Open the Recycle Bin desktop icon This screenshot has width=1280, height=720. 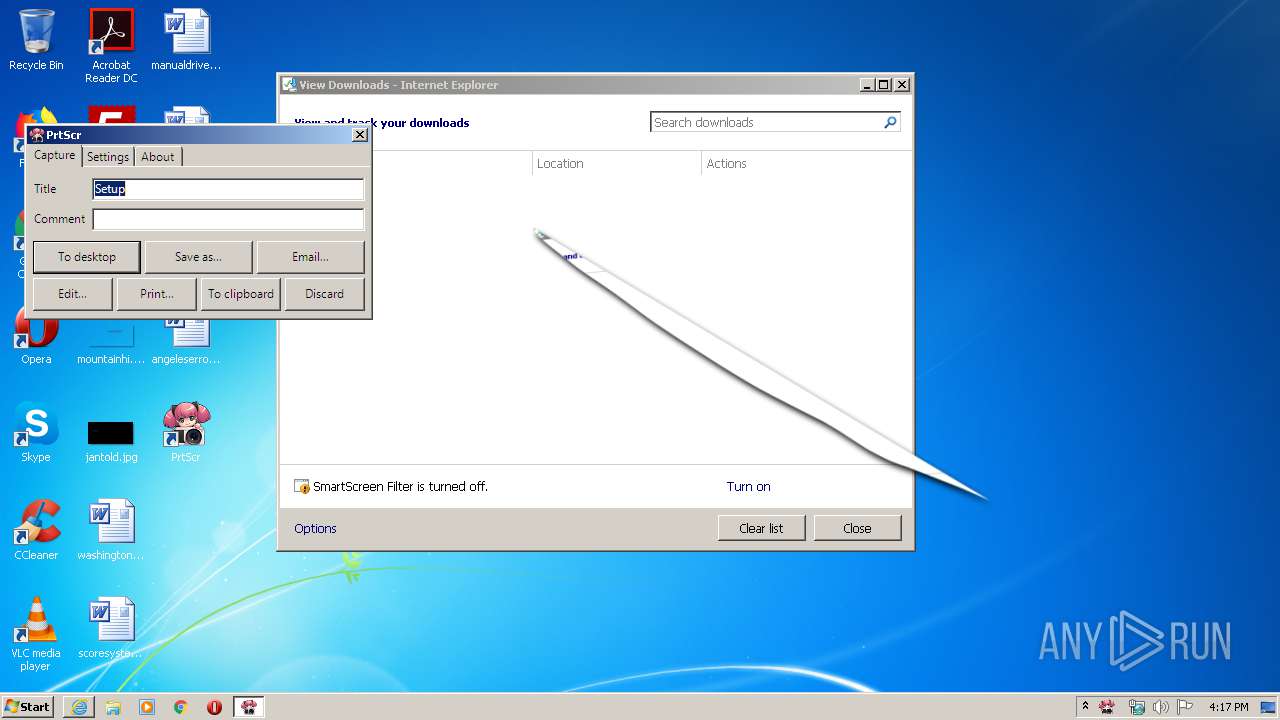coord(36,41)
